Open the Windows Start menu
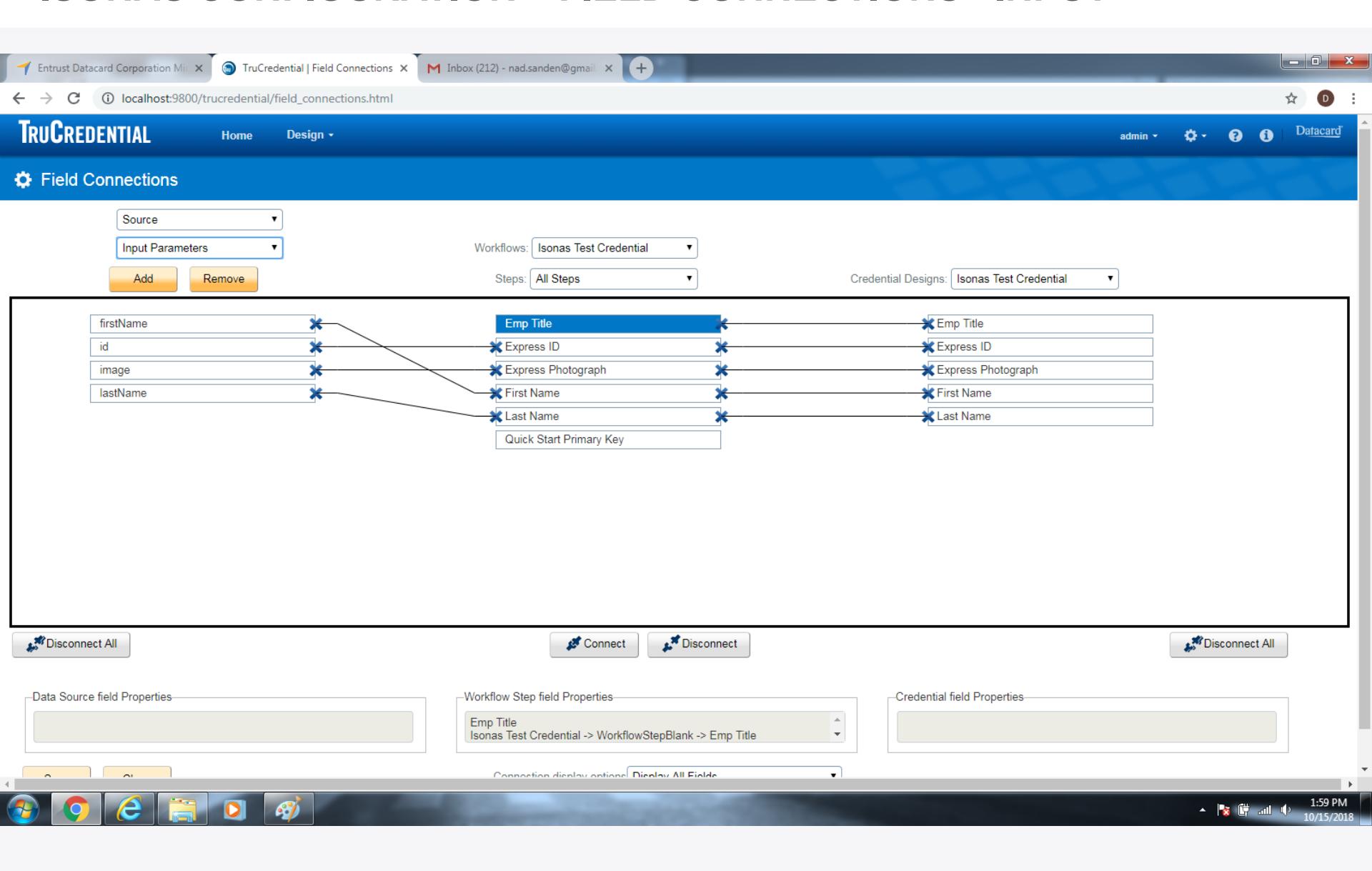The image size is (1372, 871). click(24, 810)
